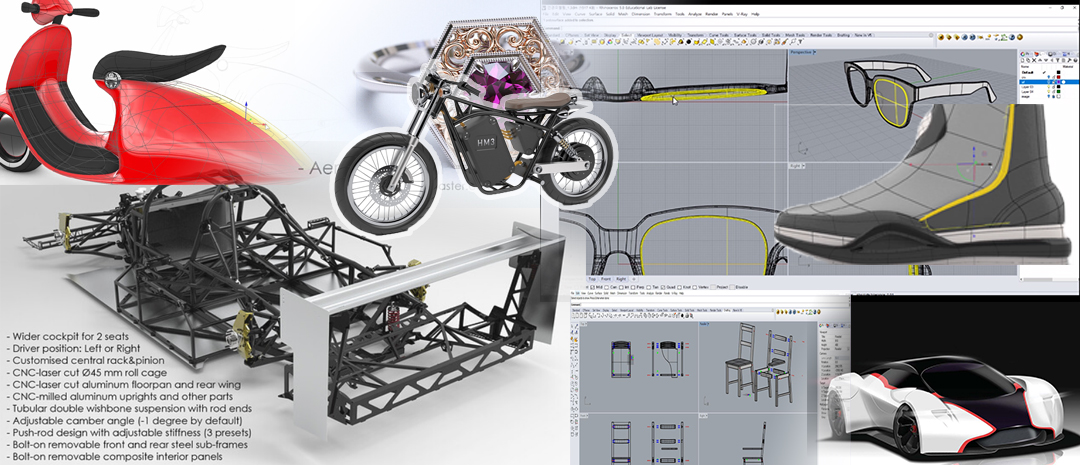Click the Right viewport title label
Screen dimensions: 1080x465
(x=798, y=166)
